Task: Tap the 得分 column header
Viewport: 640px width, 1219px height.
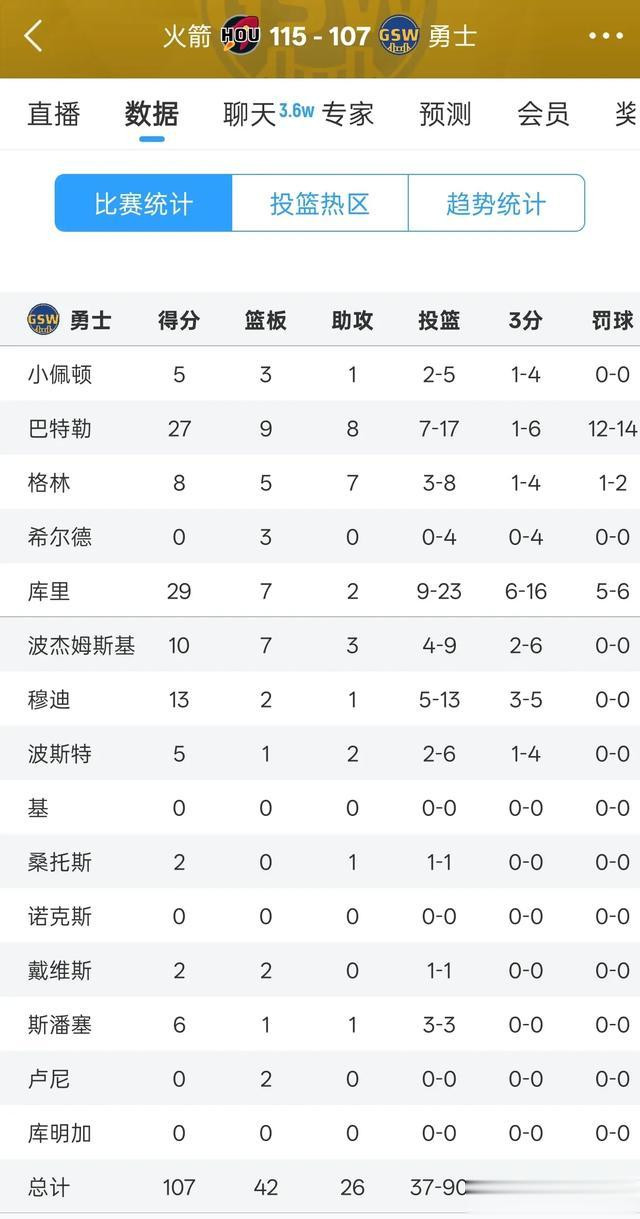Action: pos(179,320)
